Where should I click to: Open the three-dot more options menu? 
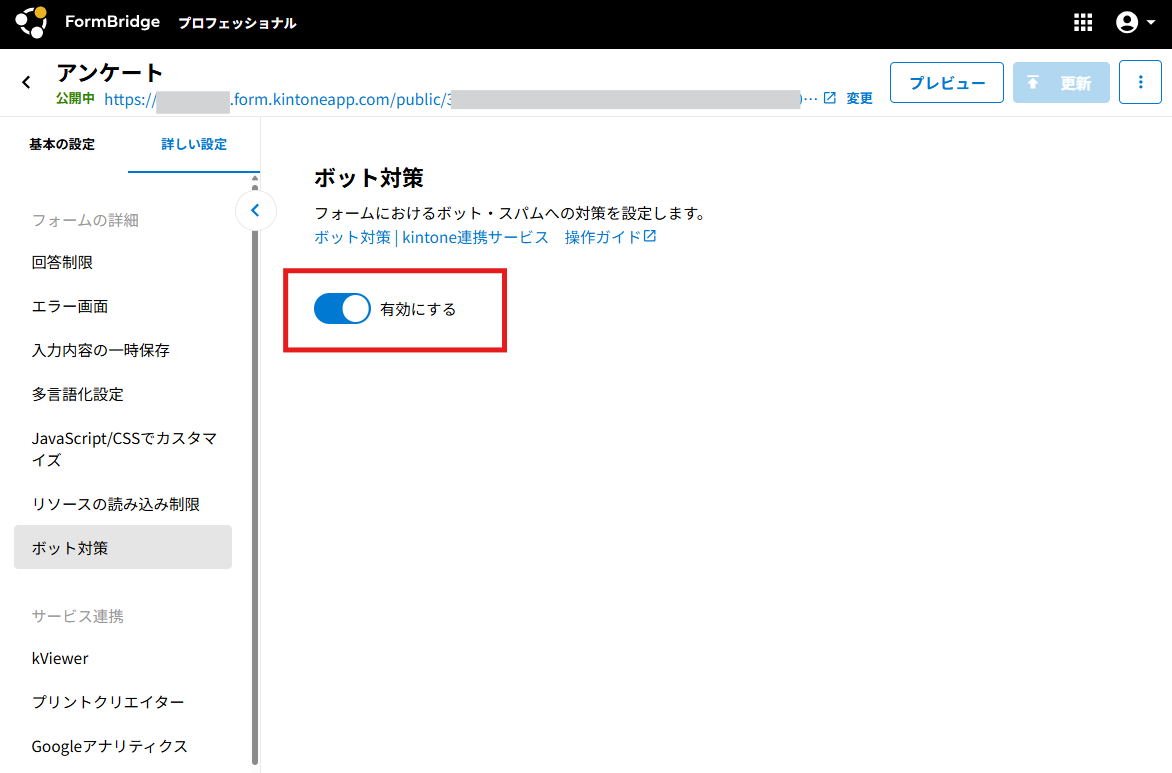1140,82
